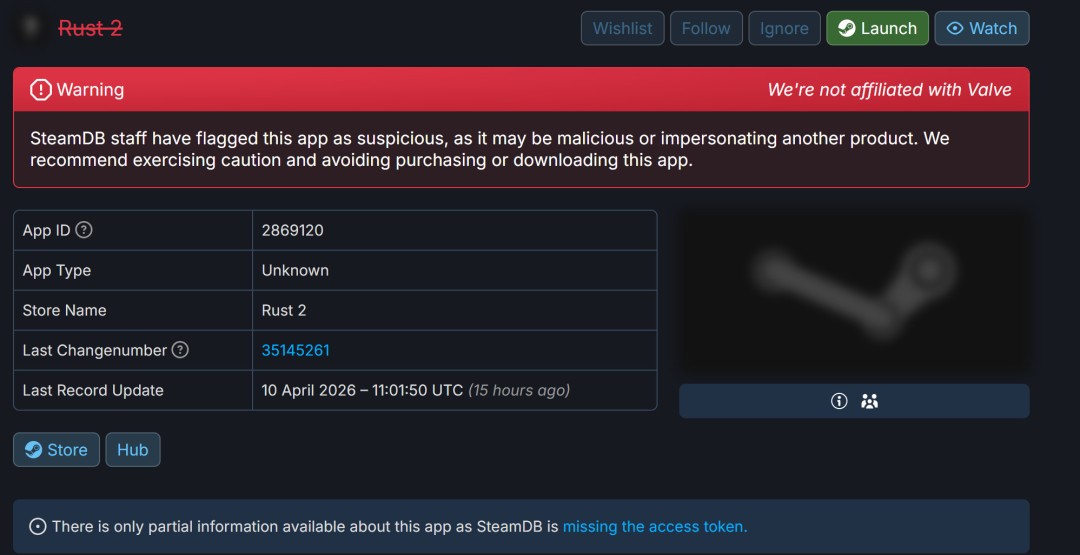
Task: Click the warning exclamation icon in the red banner
Action: (x=40, y=90)
